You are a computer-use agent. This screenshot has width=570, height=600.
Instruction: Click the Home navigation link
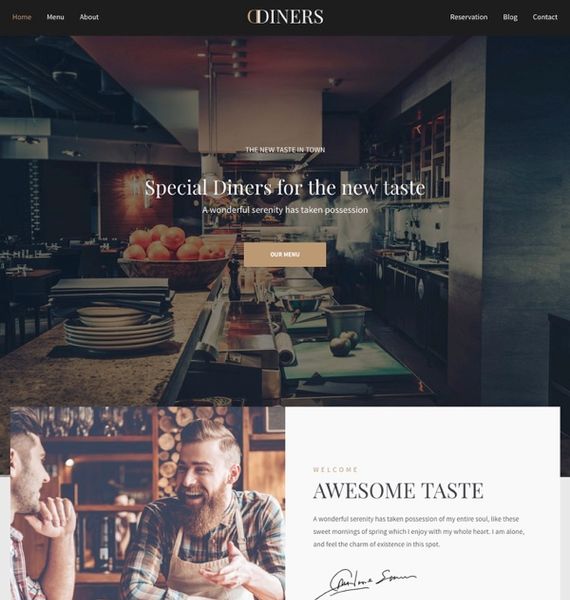point(21,17)
